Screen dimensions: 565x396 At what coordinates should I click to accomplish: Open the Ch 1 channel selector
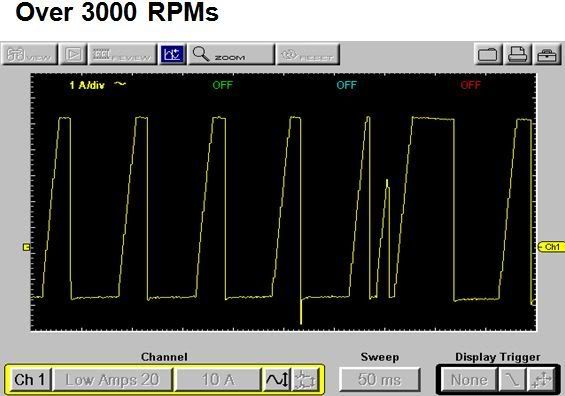coord(30,379)
